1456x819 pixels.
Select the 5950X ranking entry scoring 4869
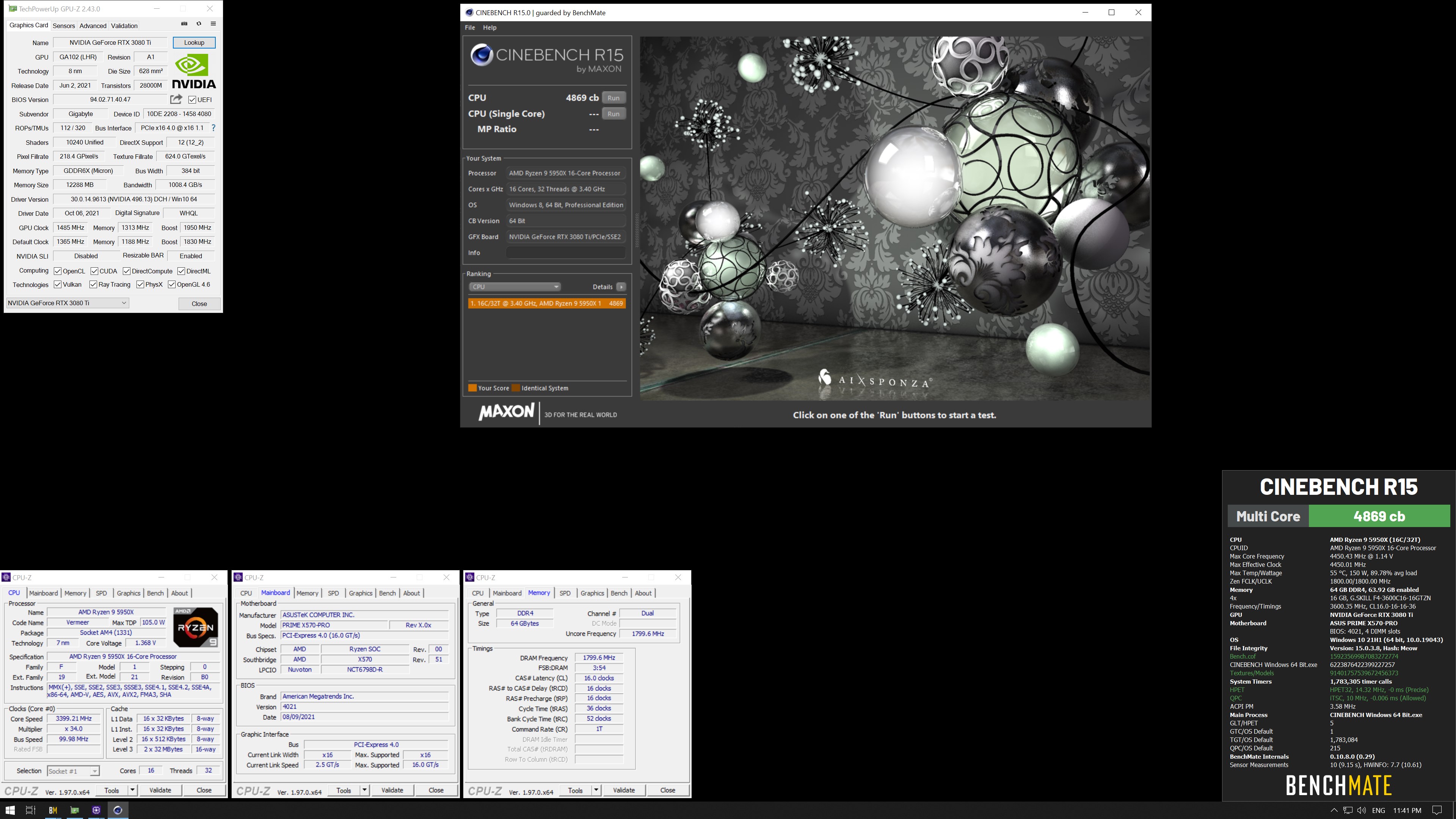click(x=546, y=303)
